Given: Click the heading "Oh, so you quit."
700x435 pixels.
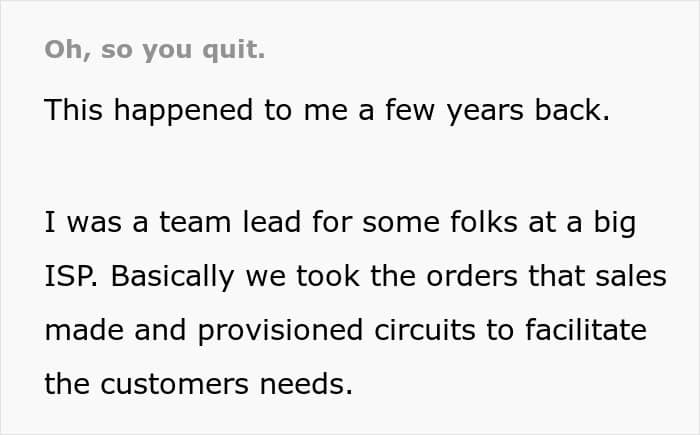Looking at the screenshot, I should 155,50.
